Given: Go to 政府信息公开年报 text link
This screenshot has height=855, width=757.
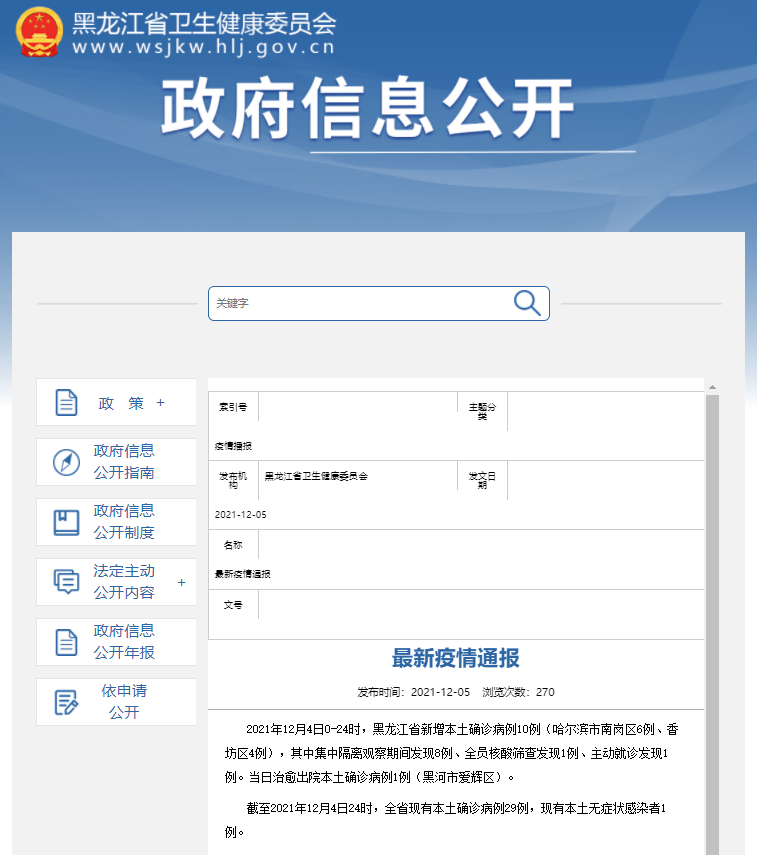Looking at the screenshot, I should pos(124,642).
